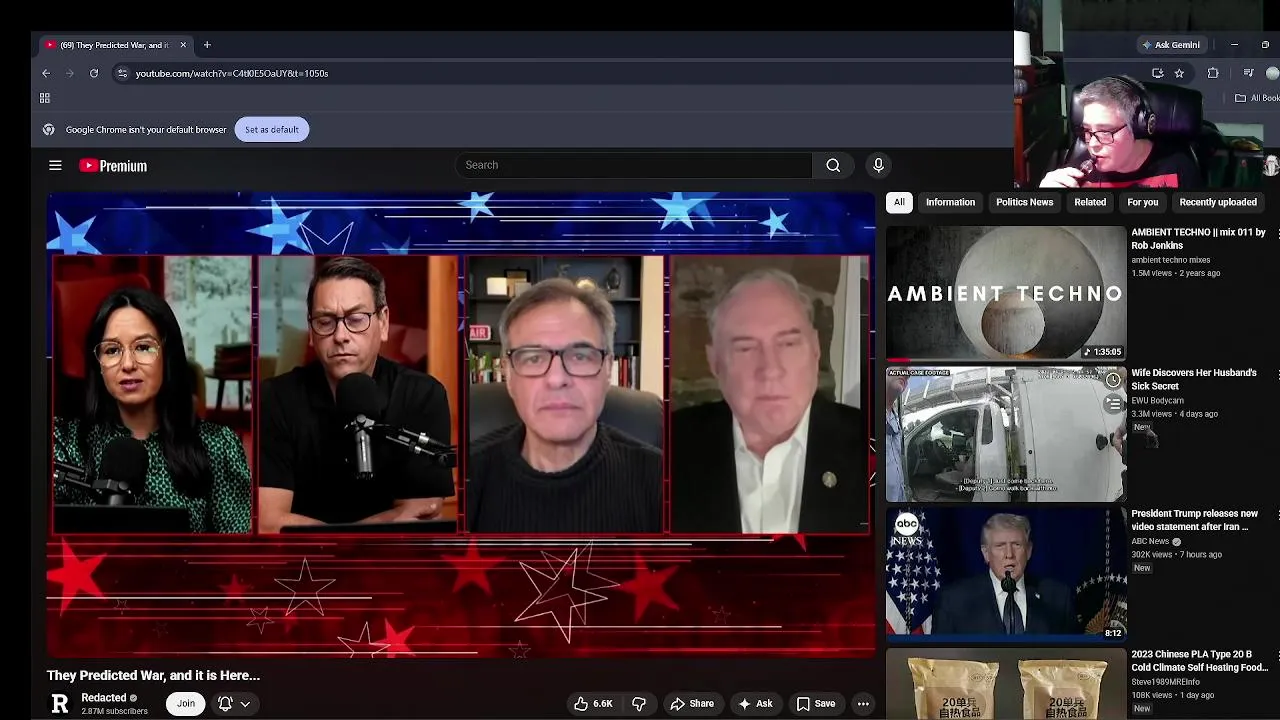Dislike this video
The image size is (1280, 720).
point(638,704)
